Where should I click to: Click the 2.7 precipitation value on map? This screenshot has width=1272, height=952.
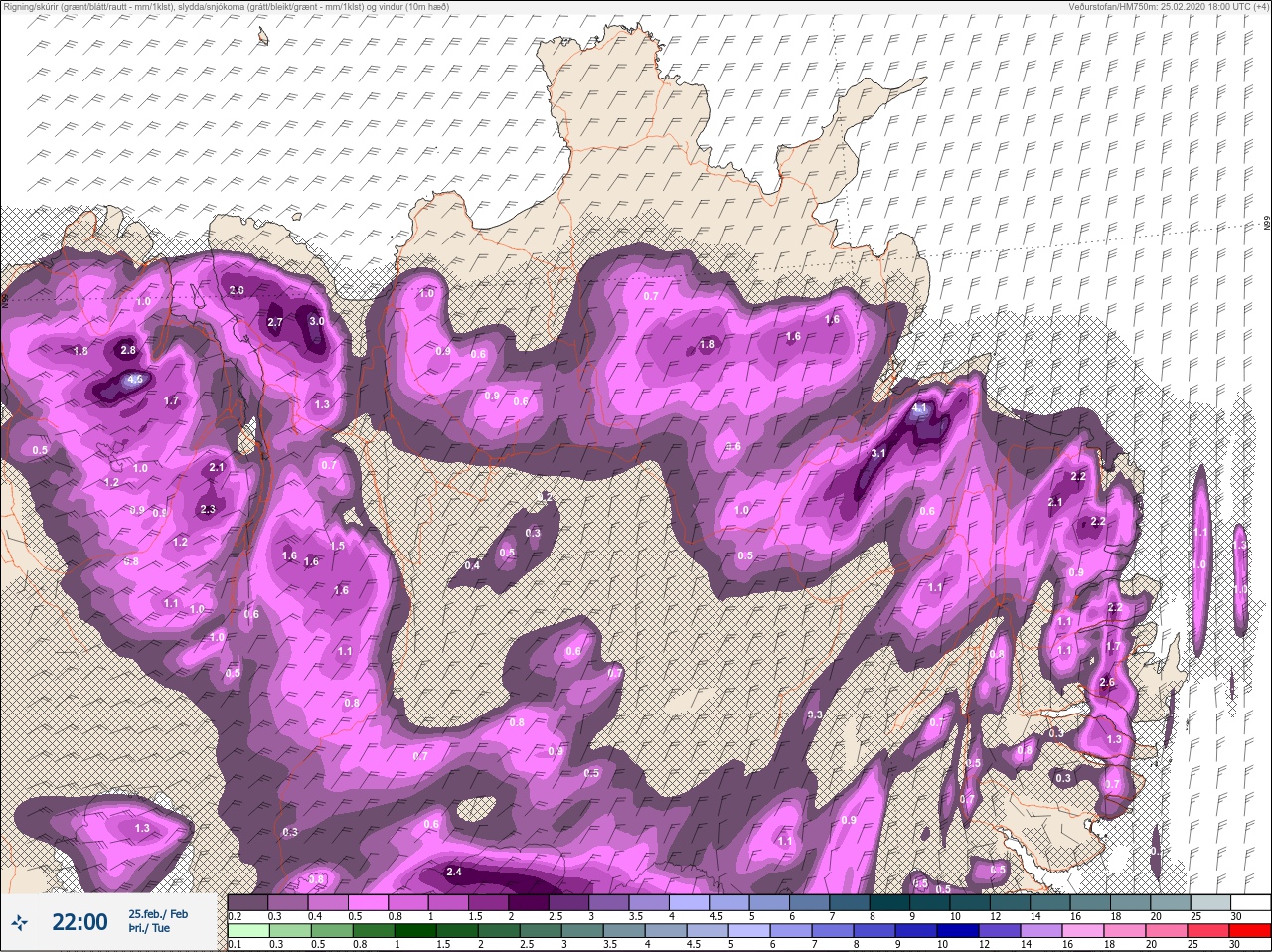(x=276, y=322)
